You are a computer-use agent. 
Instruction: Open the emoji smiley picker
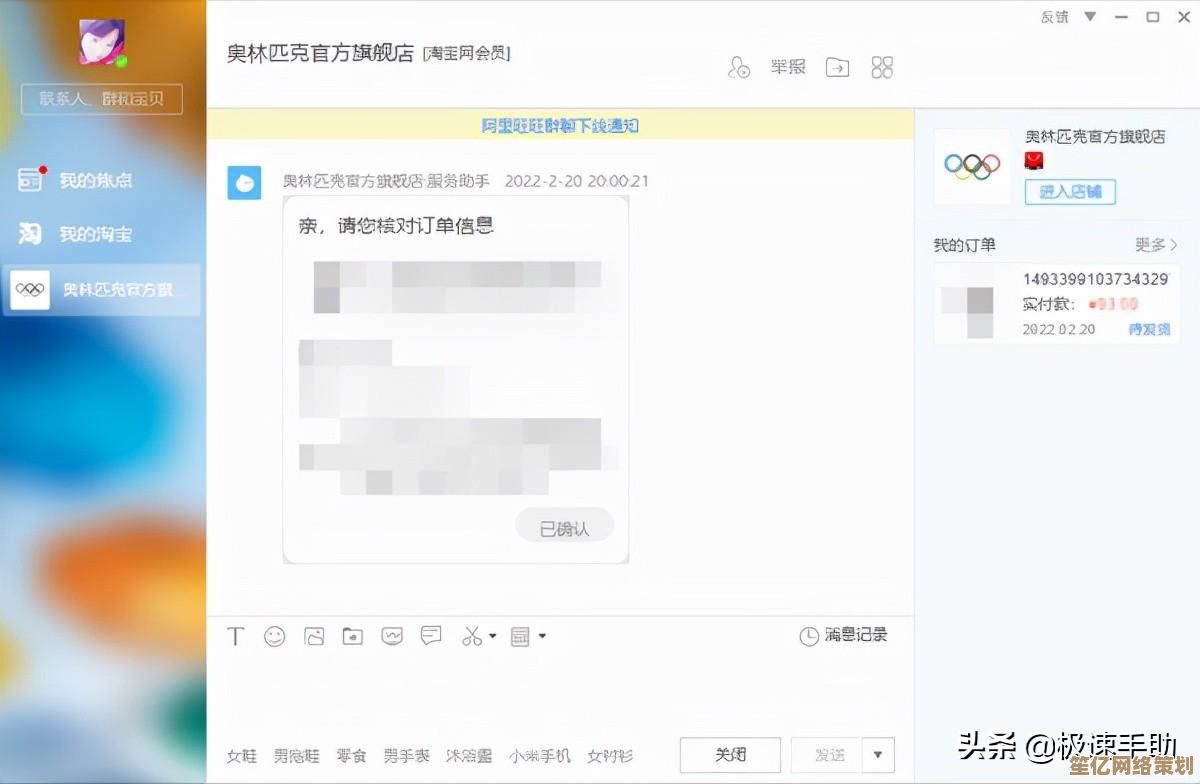pyautogui.click(x=275, y=636)
